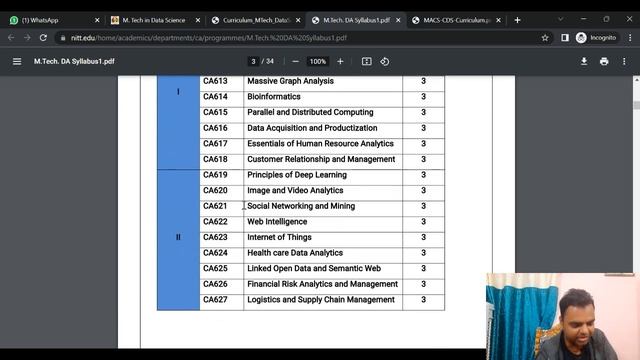Click 'Principles of Deep Learning' course

(297, 175)
